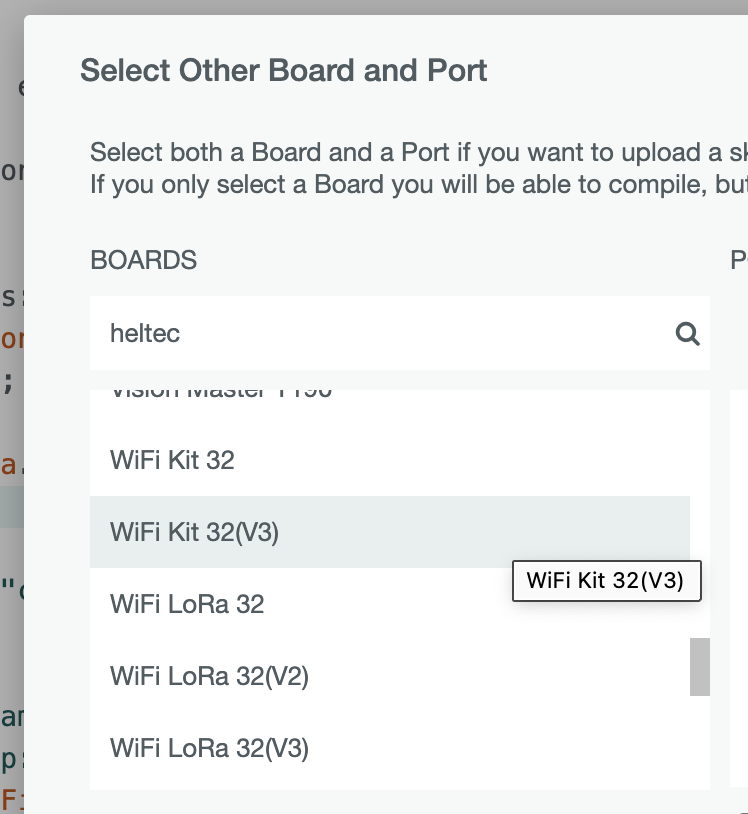Focus the board search field containing "heltec"
Screen dimensions: 748x814
coord(380,333)
